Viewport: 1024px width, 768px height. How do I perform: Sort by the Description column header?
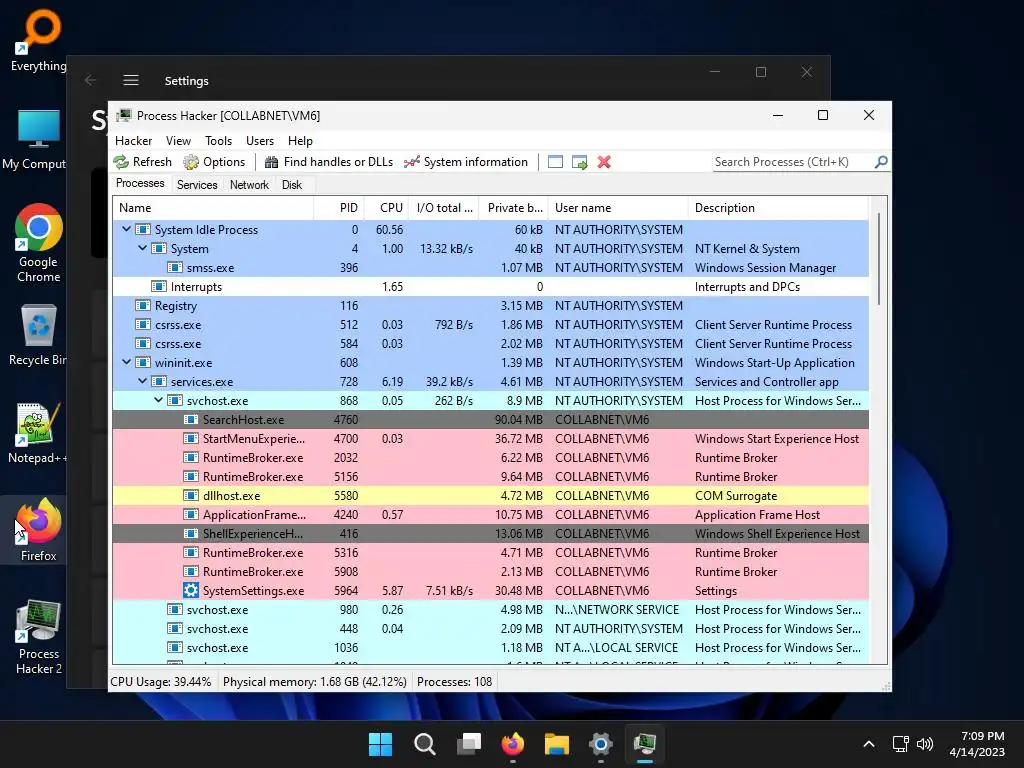point(778,208)
